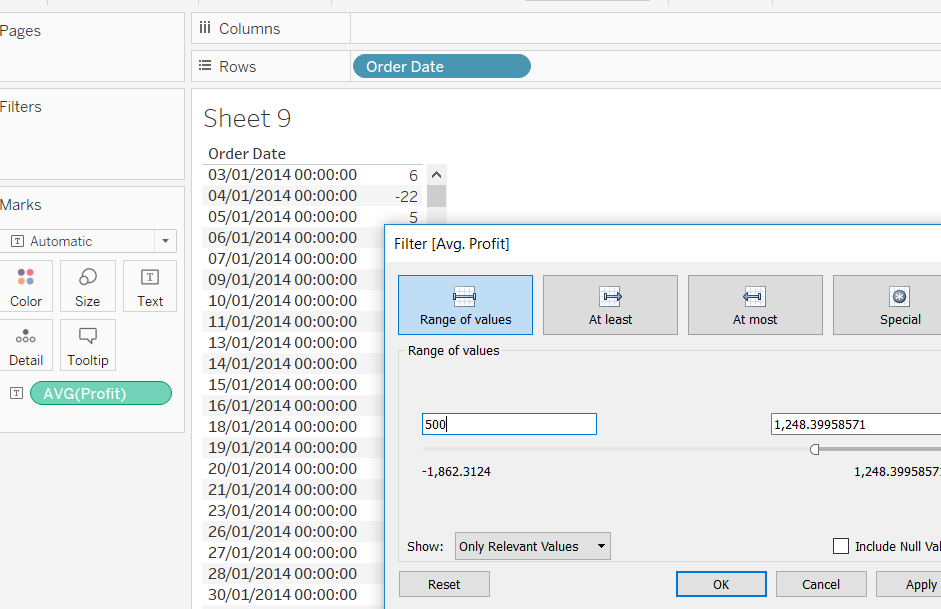The height and width of the screenshot is (609, 941).
Task: Switch the filter to At most mode
Action: [755, 305]
